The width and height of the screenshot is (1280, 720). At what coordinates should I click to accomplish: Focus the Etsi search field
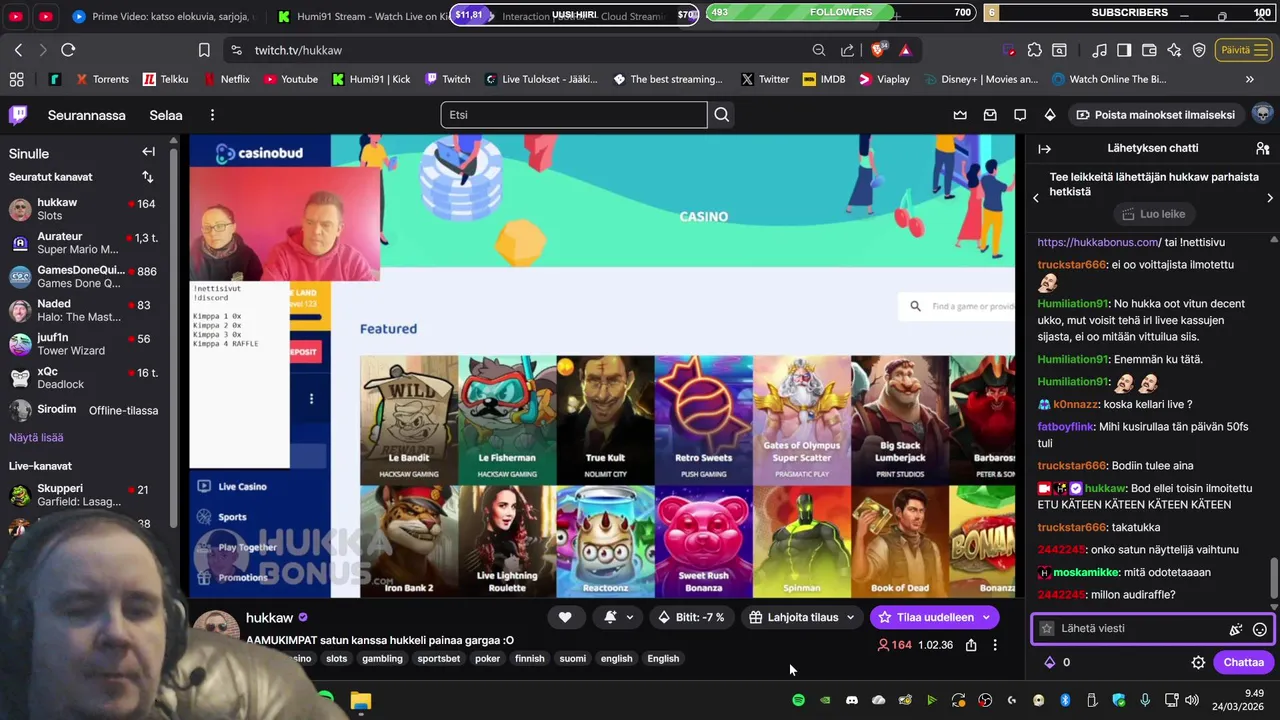click(573, 115)
